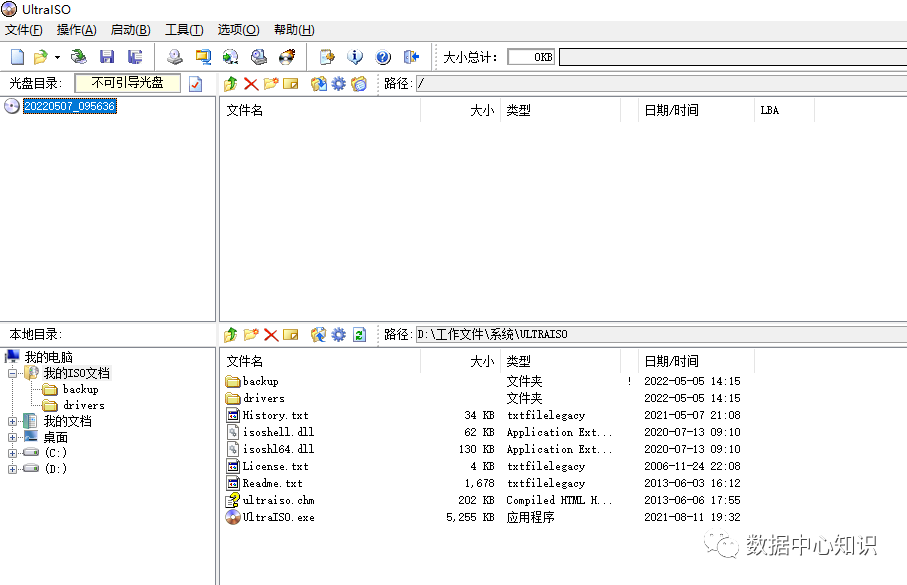Create new folder in disc directory pane
Viewport: 907px width, 585px height.
click(271, 84)
